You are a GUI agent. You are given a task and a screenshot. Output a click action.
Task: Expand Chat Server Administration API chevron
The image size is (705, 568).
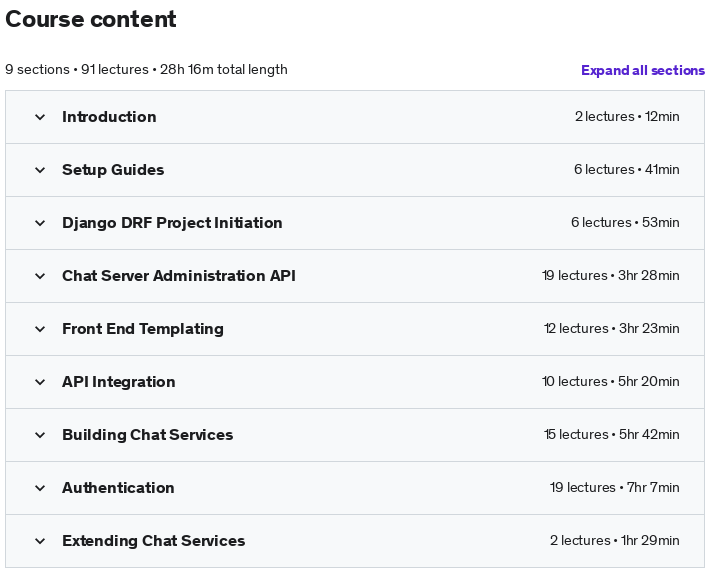40,276
